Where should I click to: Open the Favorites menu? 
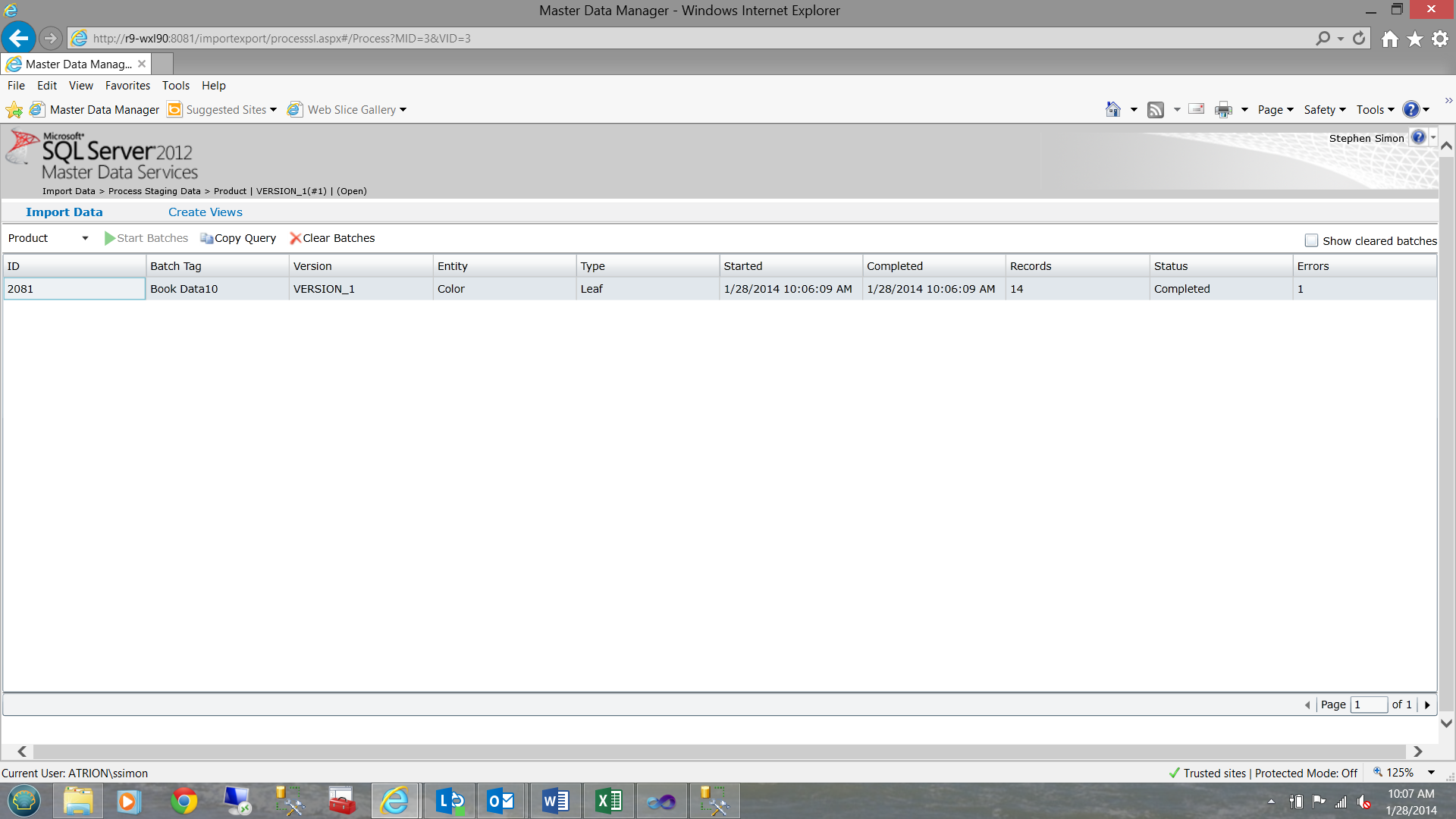point(127,86)
